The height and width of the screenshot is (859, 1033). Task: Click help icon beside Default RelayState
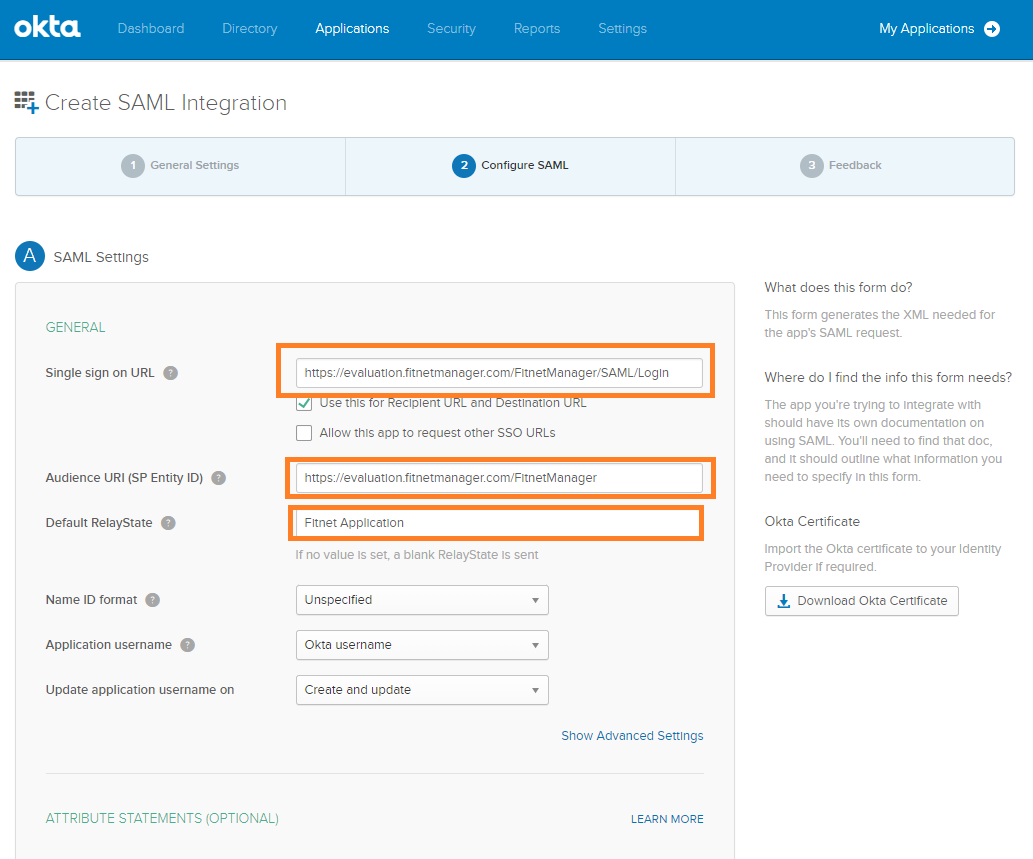pos(168,523)
